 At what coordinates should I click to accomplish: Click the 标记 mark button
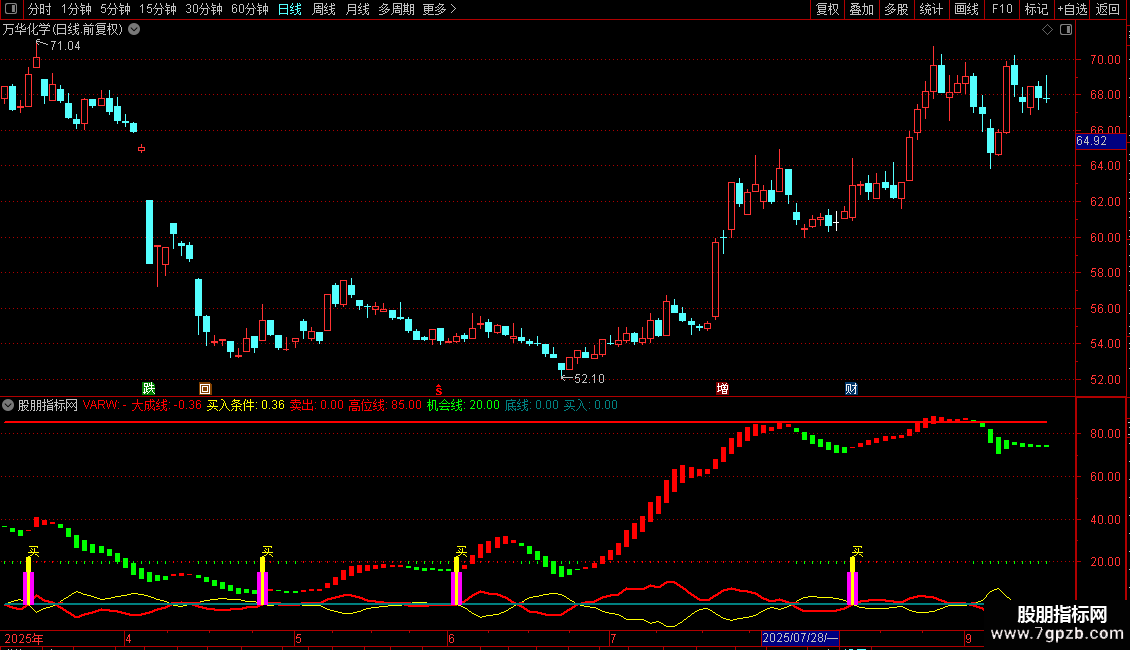[1036, 9]
